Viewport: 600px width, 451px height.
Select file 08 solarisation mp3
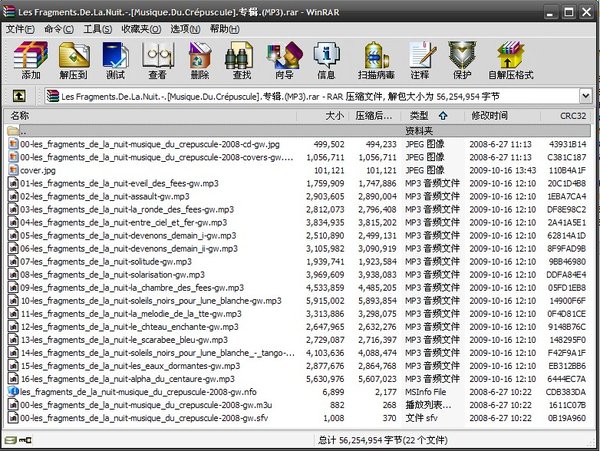click(112, 275)
